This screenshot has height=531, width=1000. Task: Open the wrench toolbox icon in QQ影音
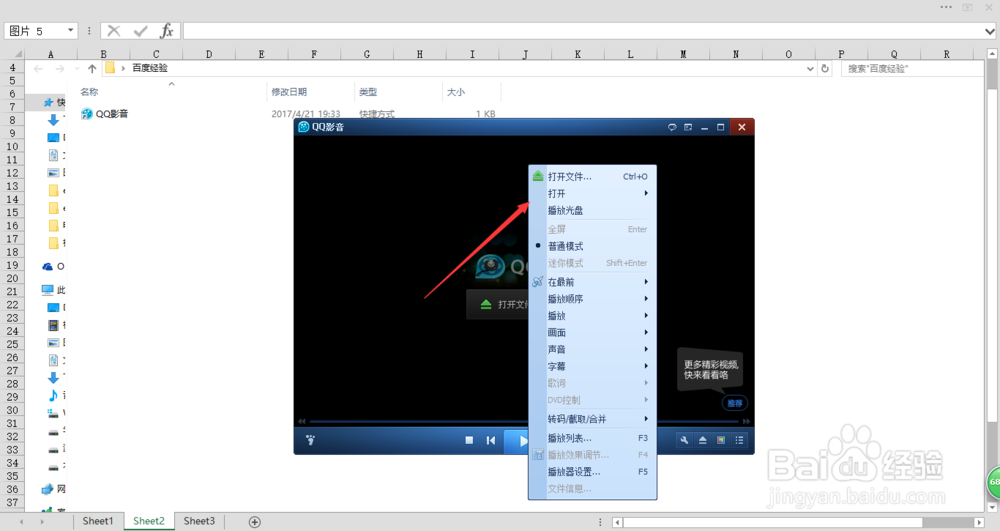pos(684,440)
